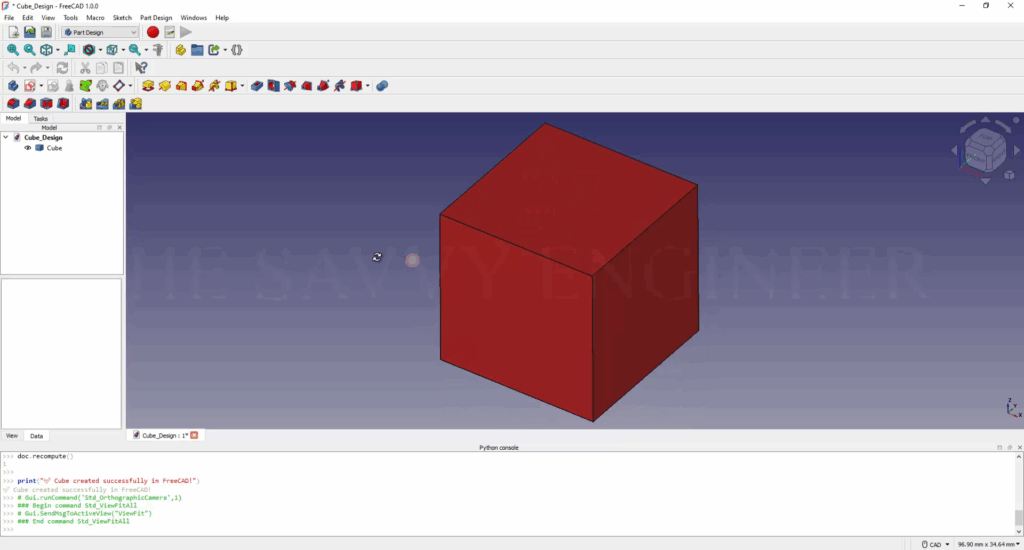This screenshot has width=1024, height=550.
Task: Close the Cube_Design document tab
Action: (194, 435)
